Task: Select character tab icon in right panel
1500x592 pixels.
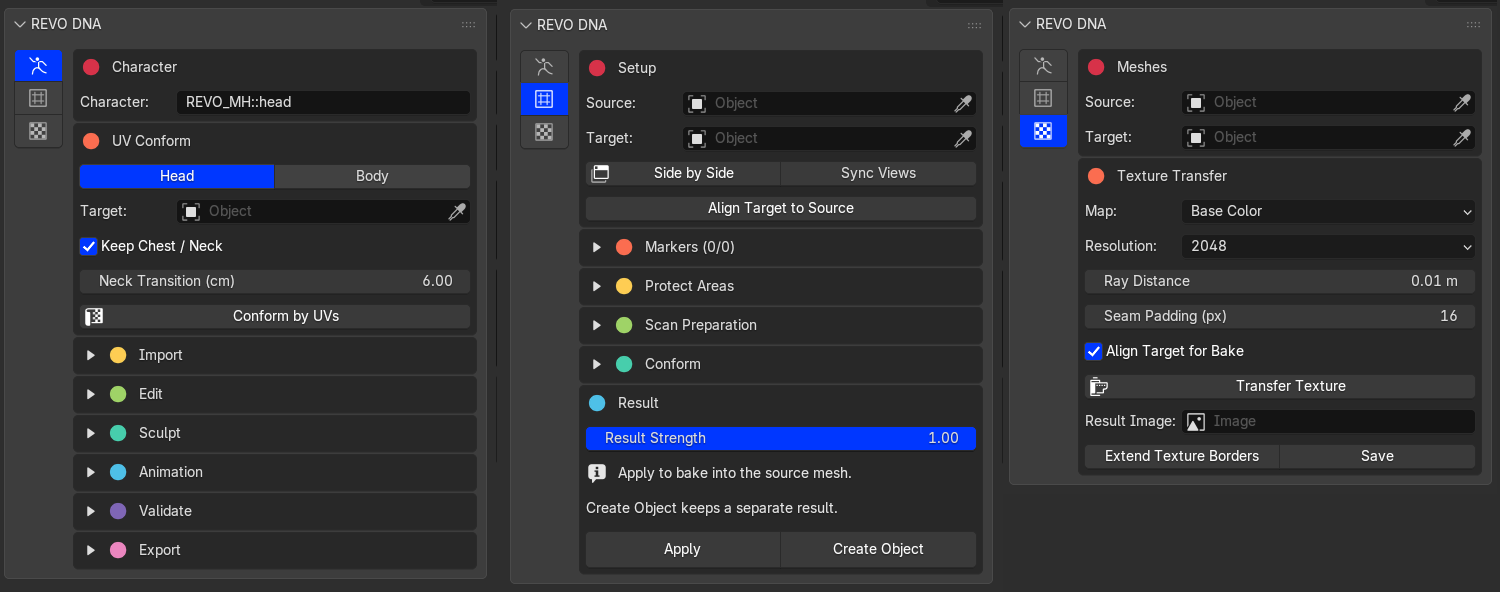Action: click(1043, 66)
